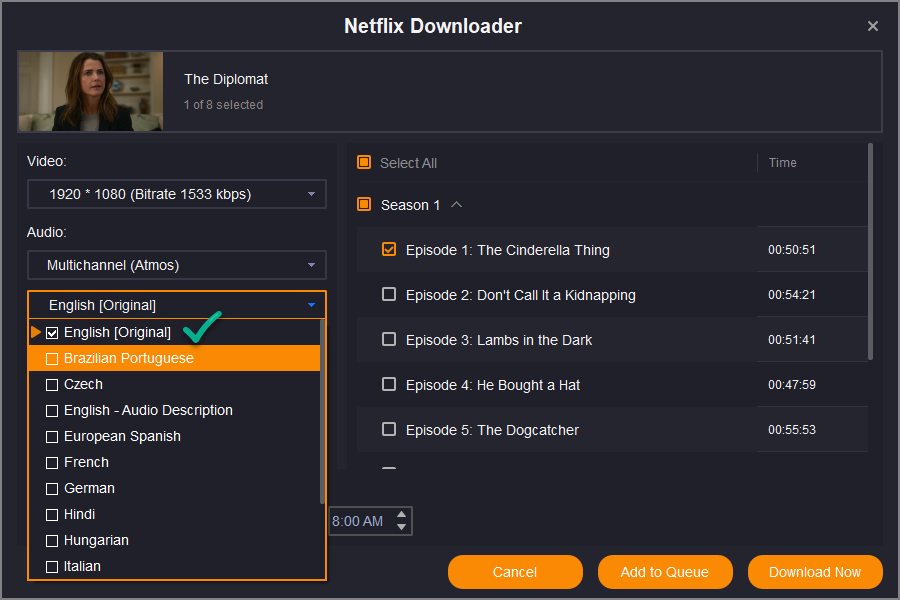The width and height of the screenshot is (900, 600).
Task: Check Episode 4: He Bought a Hat
Action: tap(389, 384)
